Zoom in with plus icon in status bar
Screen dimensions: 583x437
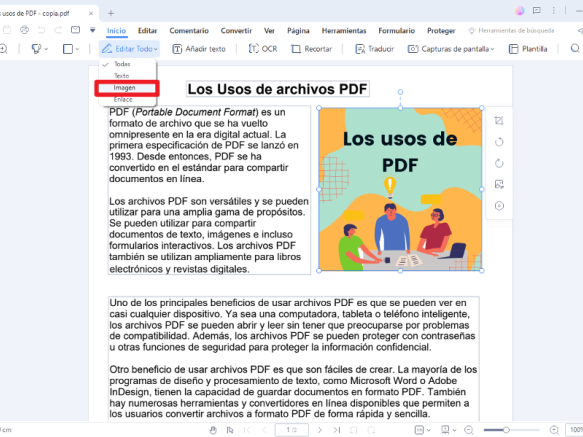pos(554,430)
